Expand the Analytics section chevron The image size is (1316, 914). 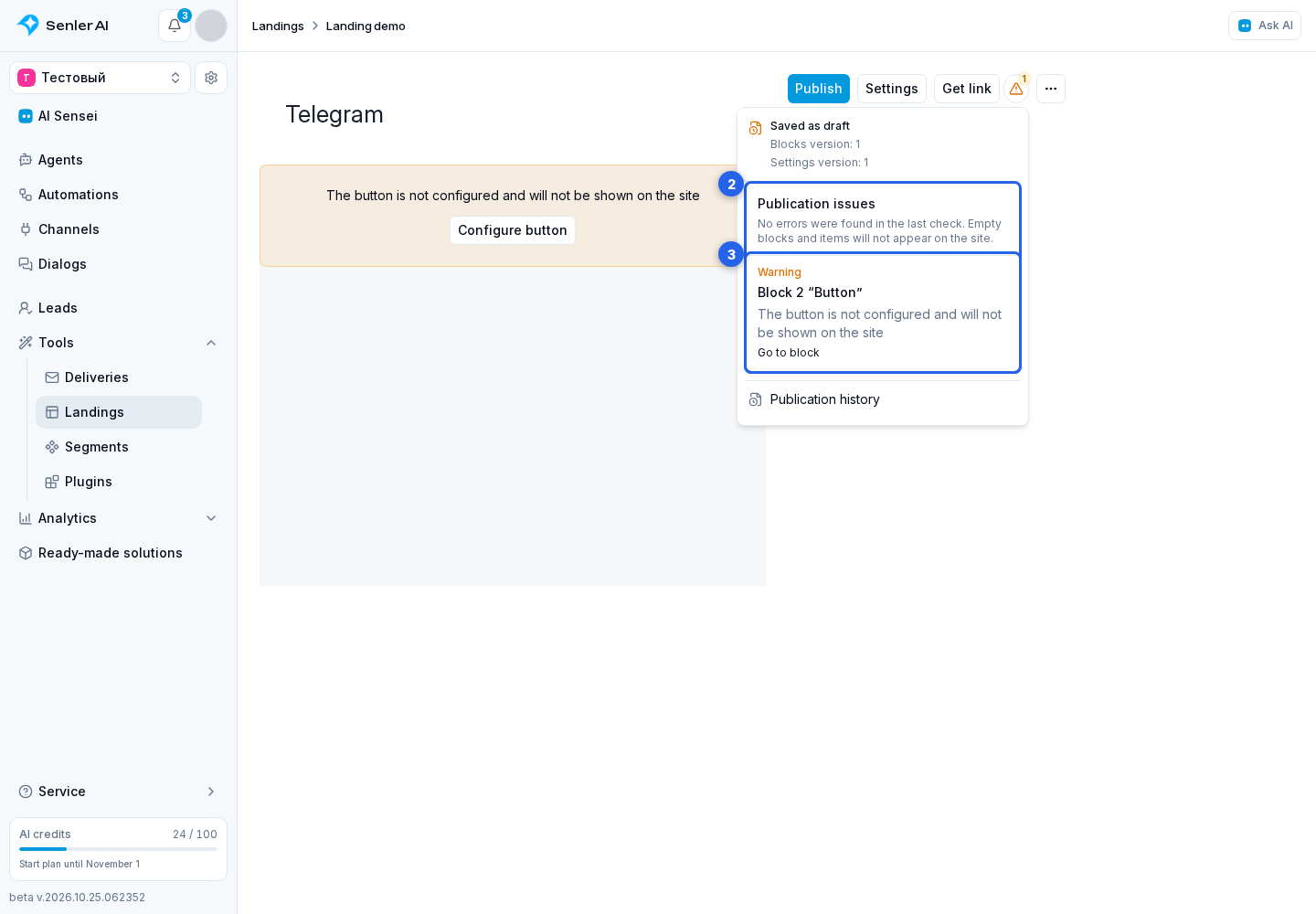tap(211, 518)
